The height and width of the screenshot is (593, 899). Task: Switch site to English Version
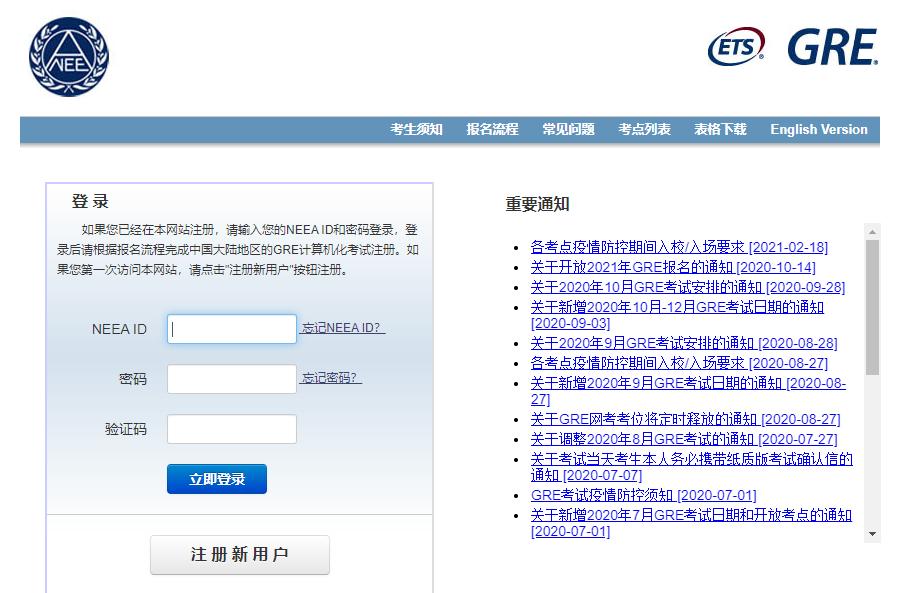click(x=818, y=129)
